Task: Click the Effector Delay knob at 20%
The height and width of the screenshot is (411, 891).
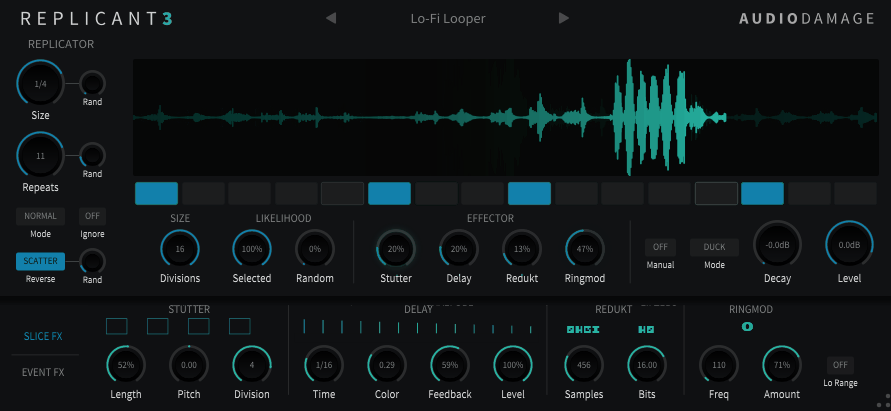Action: click(459, 249)
